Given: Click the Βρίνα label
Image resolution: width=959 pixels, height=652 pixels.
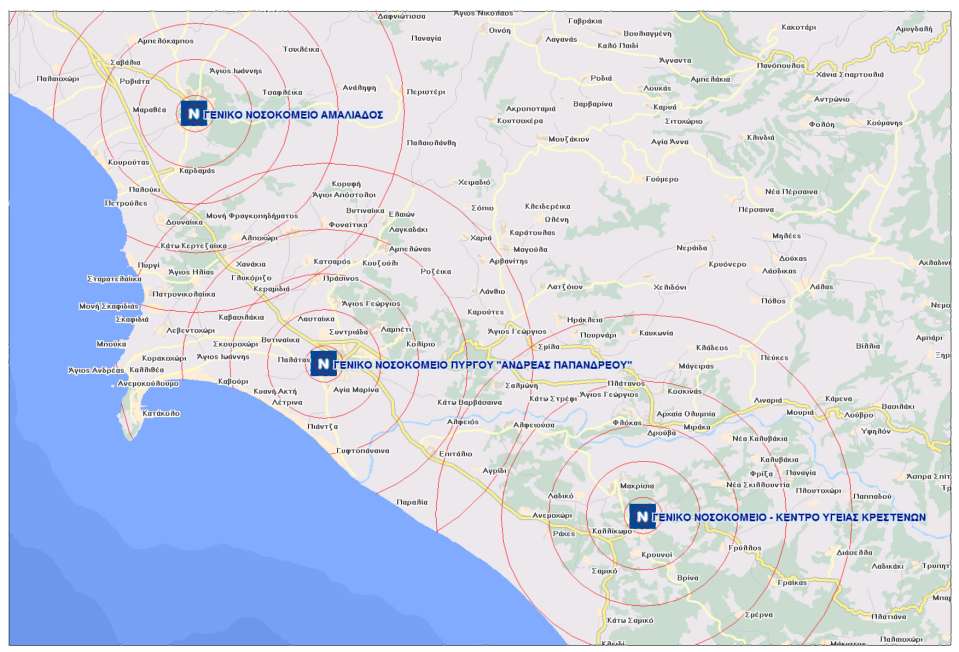Looking at the screenshot, I should 687,578.
